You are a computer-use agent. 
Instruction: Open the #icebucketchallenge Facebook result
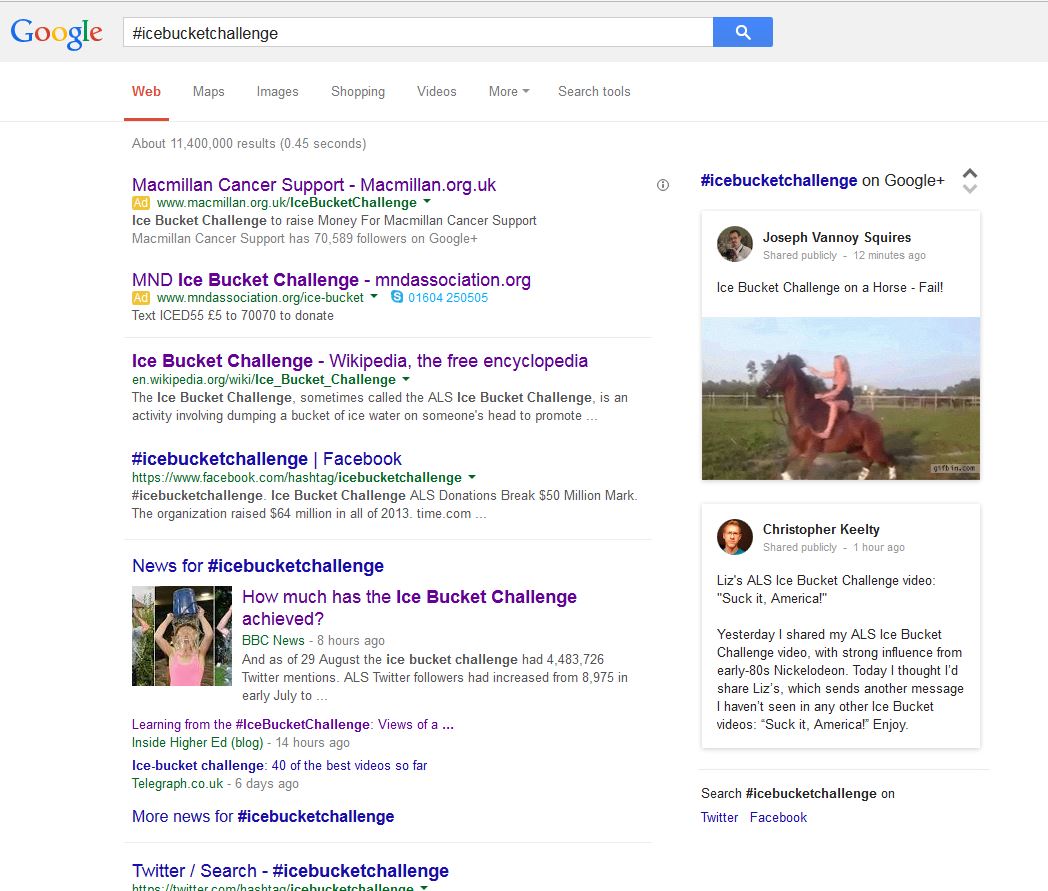coord(267,459)
